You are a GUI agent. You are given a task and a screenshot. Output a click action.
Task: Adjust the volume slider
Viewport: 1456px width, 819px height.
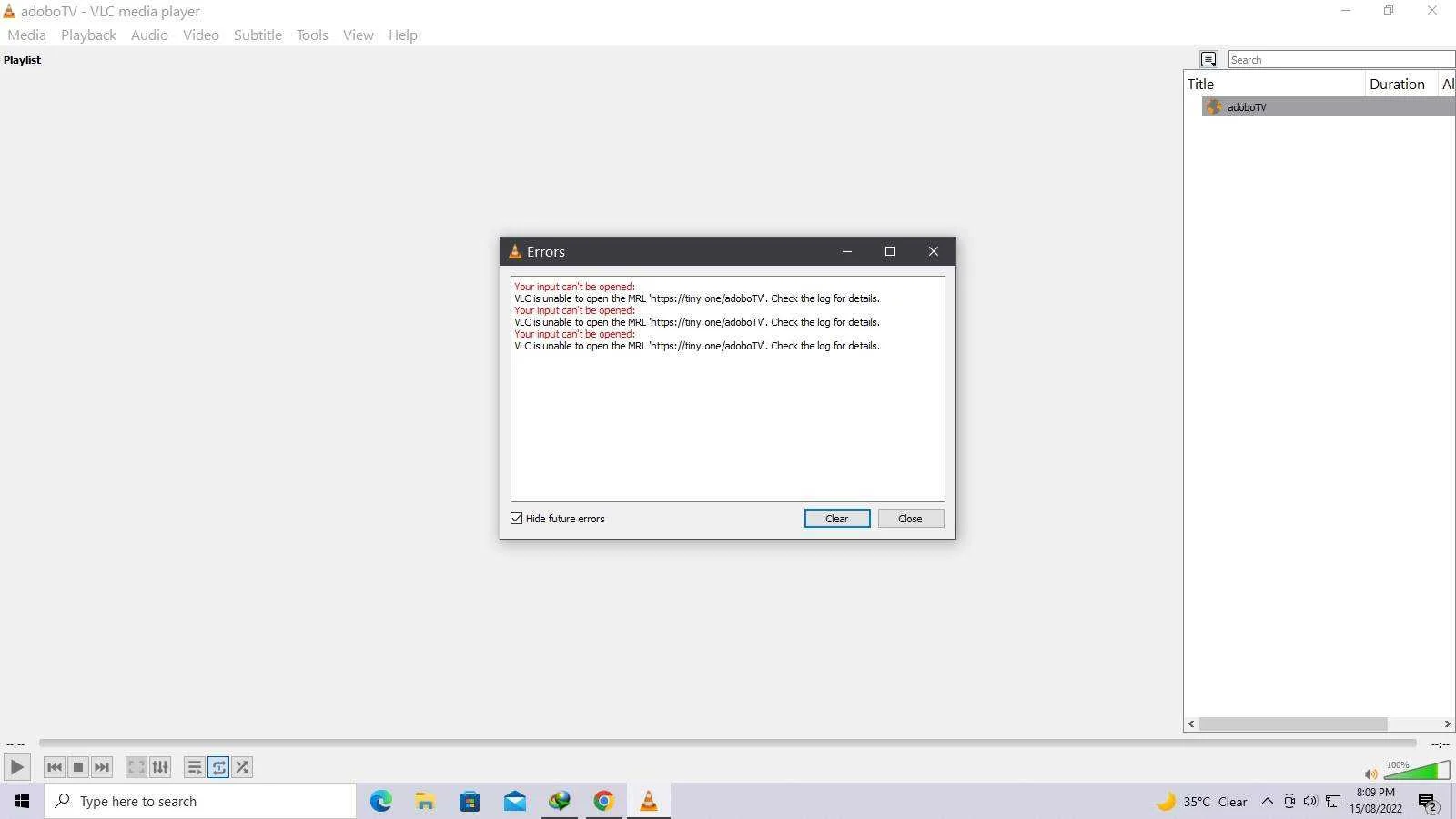[x=1417, y=772]
